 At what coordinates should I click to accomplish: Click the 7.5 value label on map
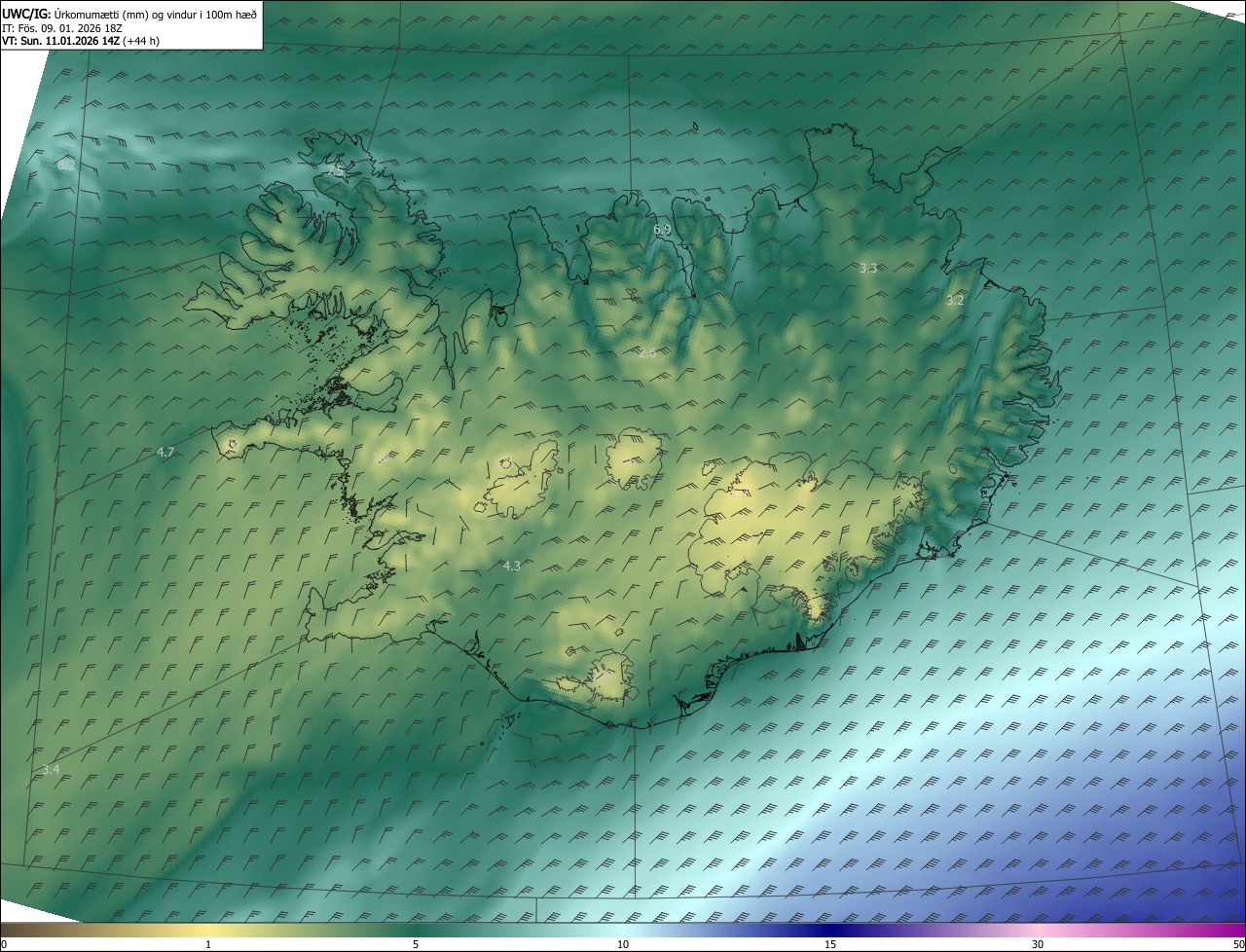click(x=336, y=170)
